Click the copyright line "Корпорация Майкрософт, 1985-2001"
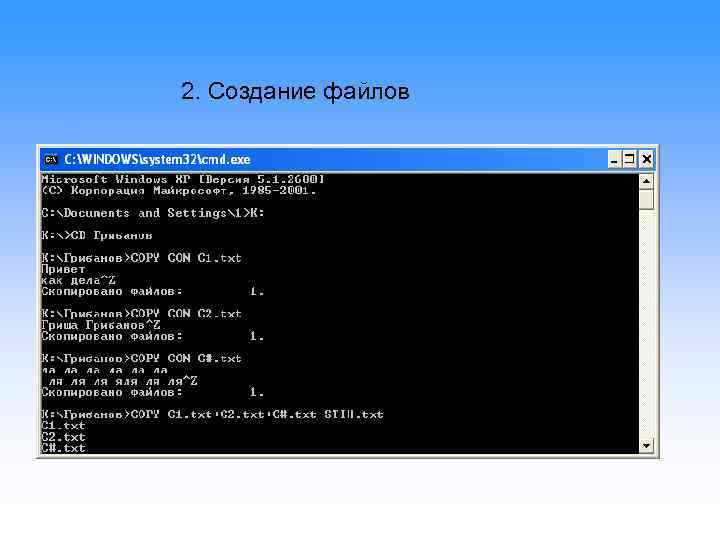Screen dimensions: 720x540 pos(179,191)
